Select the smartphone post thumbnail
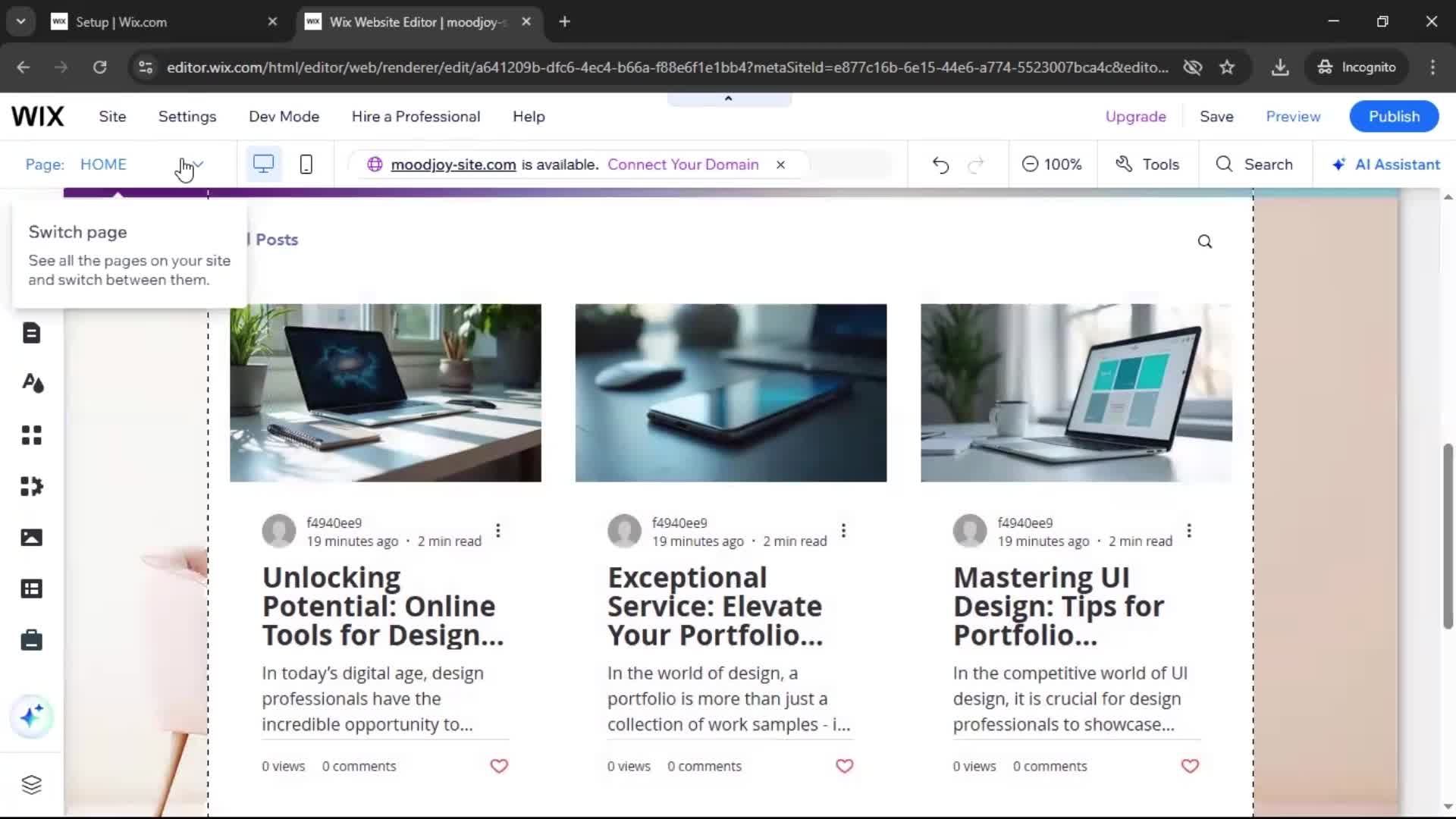1456x819 pixels. coord(730,393)
